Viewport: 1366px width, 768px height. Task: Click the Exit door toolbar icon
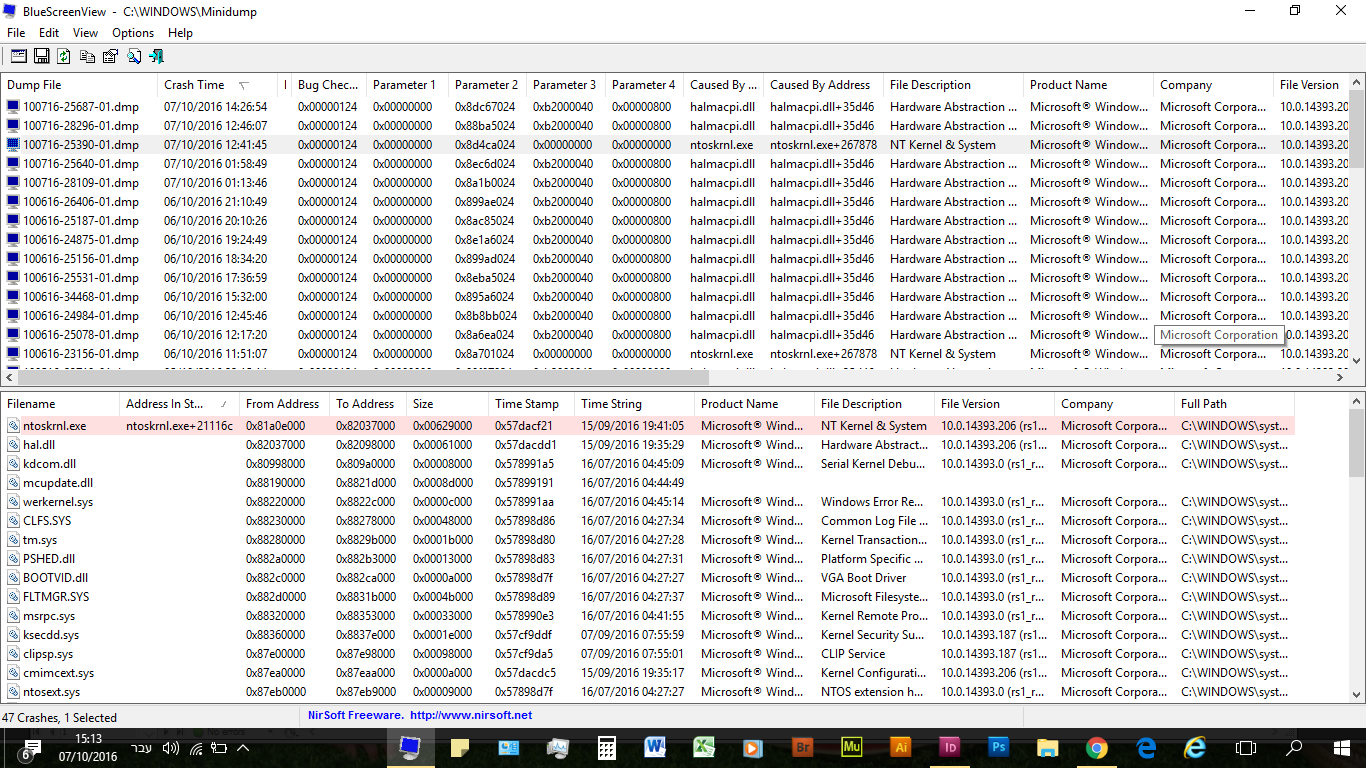[157, 56]
